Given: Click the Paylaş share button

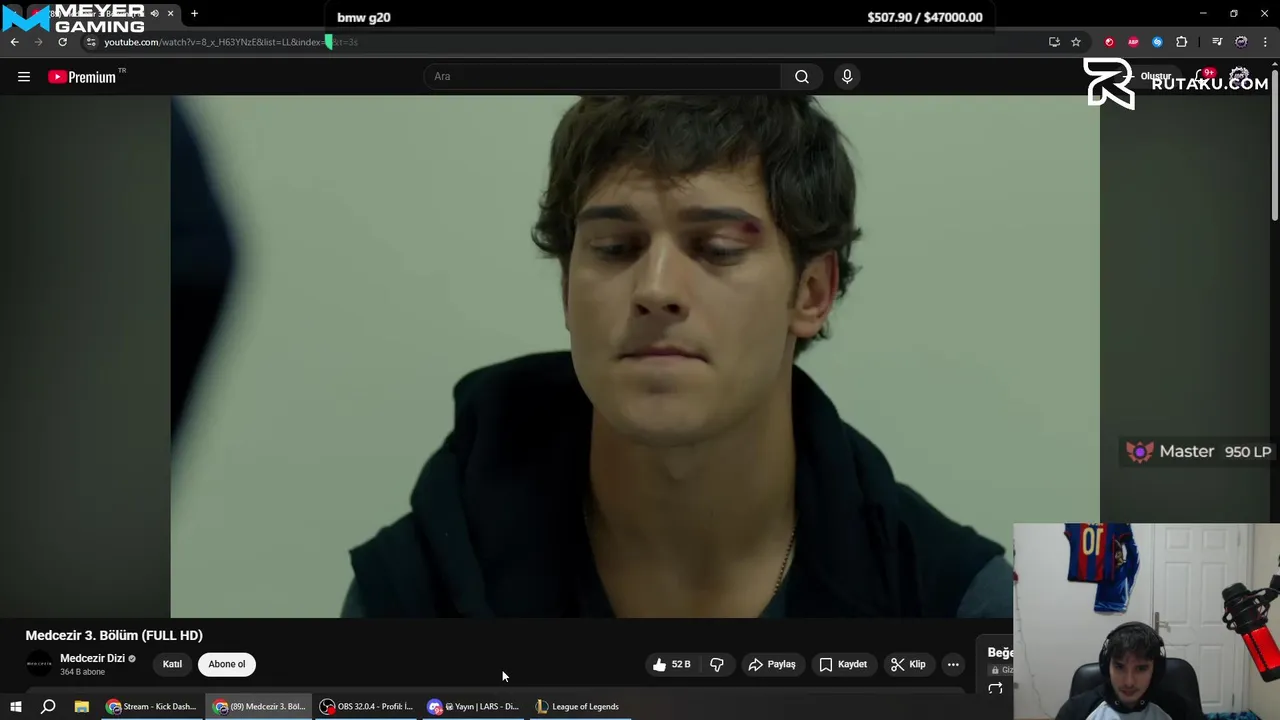Looking at the screenshot, I should [772, 664].
